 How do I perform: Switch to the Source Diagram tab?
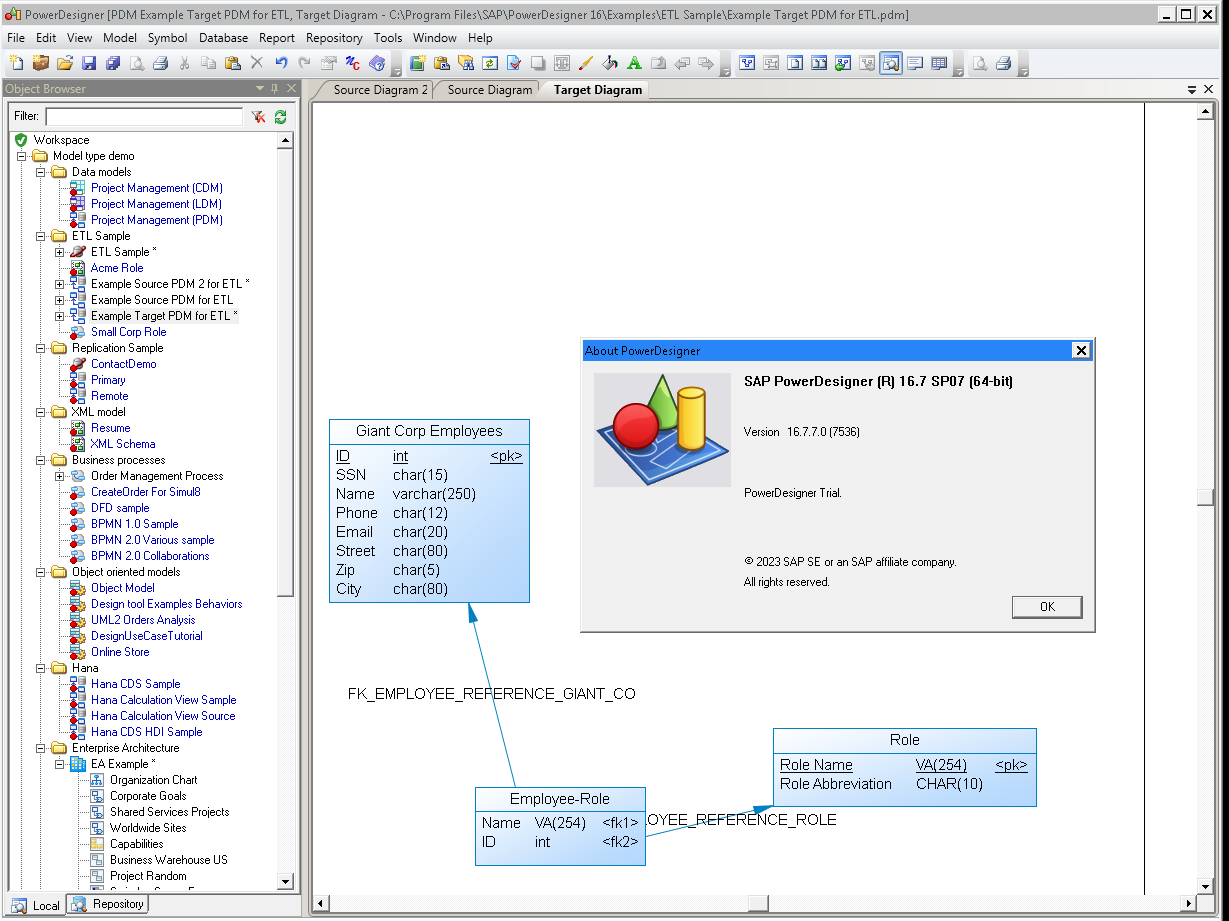pyautogui.click(x=490, y=90)
